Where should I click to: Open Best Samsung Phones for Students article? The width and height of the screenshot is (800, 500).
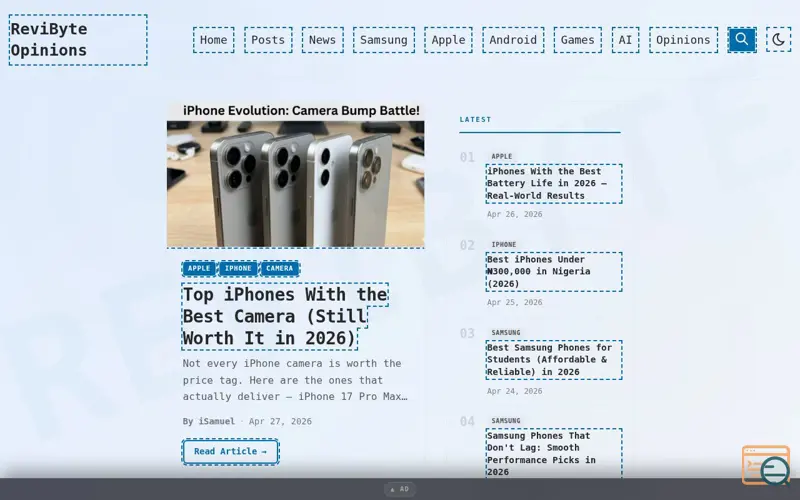[x=554, y=360]
